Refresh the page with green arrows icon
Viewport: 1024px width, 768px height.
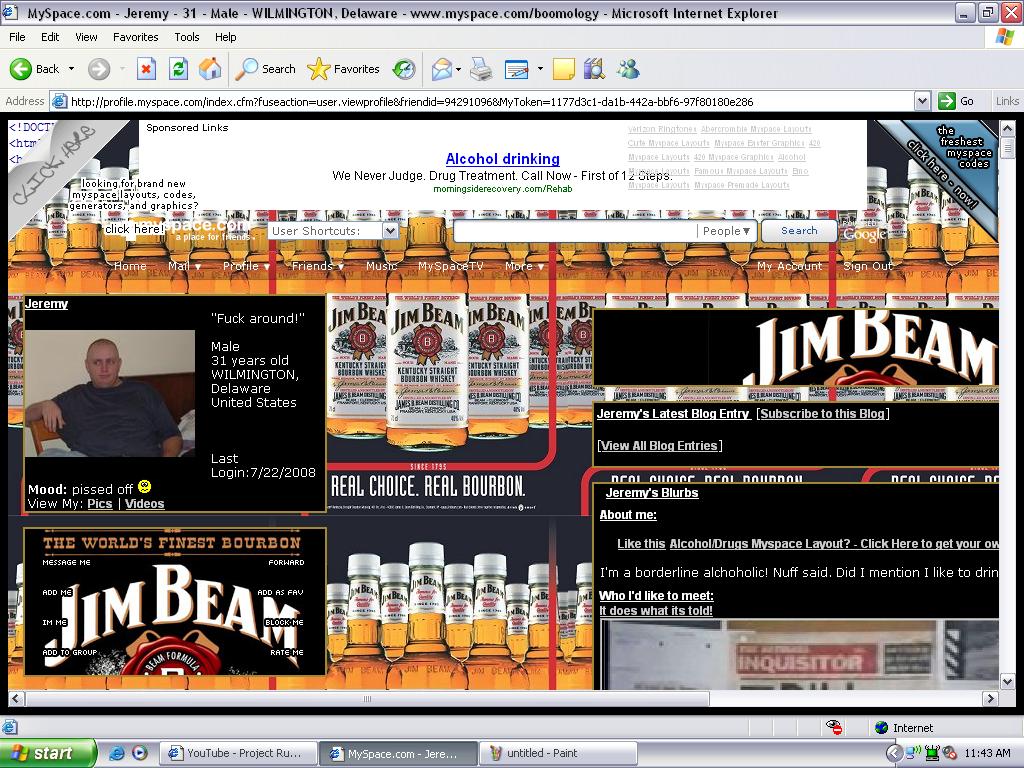[x=178, y=69]
